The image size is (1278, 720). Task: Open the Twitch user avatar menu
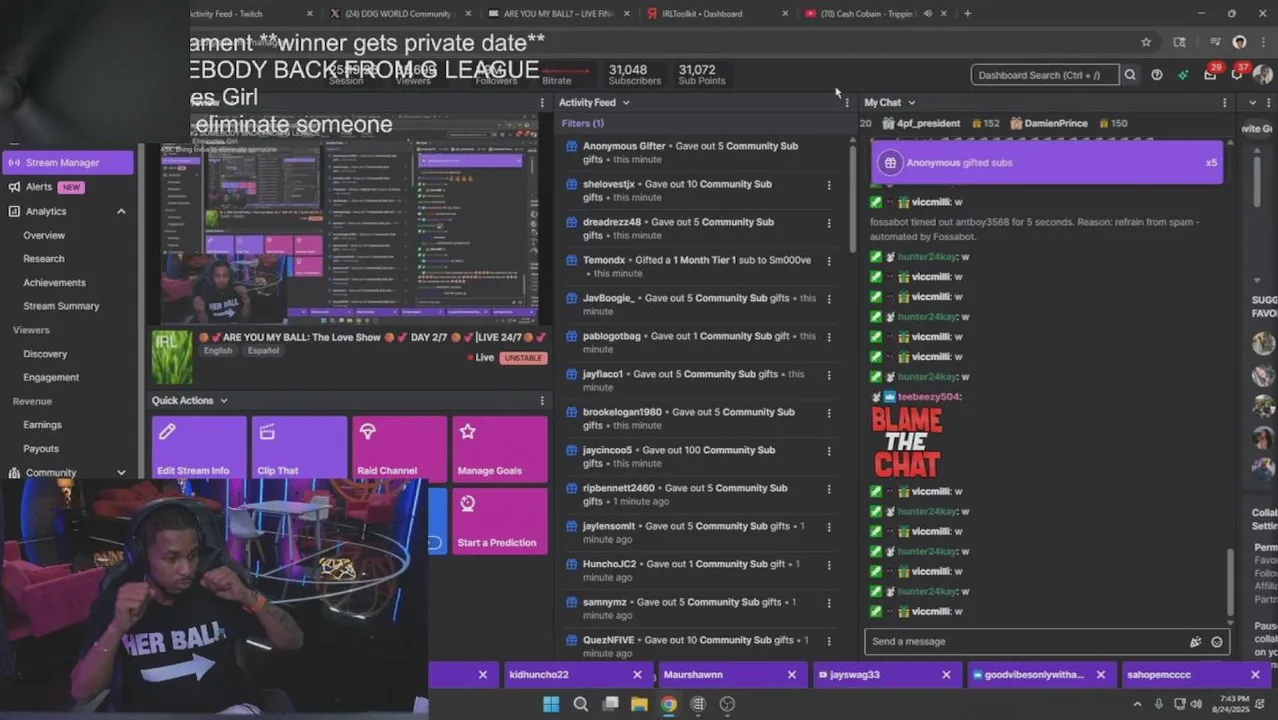pos(1263,75)
